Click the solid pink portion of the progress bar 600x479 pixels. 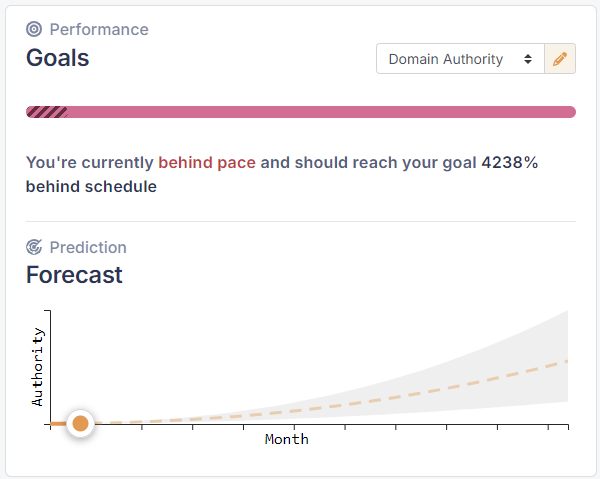pos(320,112)
